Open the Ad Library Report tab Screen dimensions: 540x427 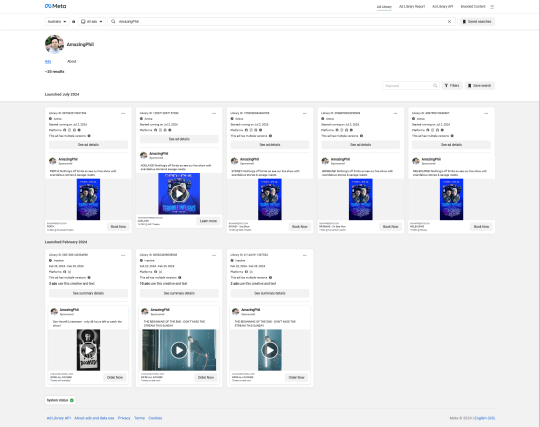pos(412,7)
